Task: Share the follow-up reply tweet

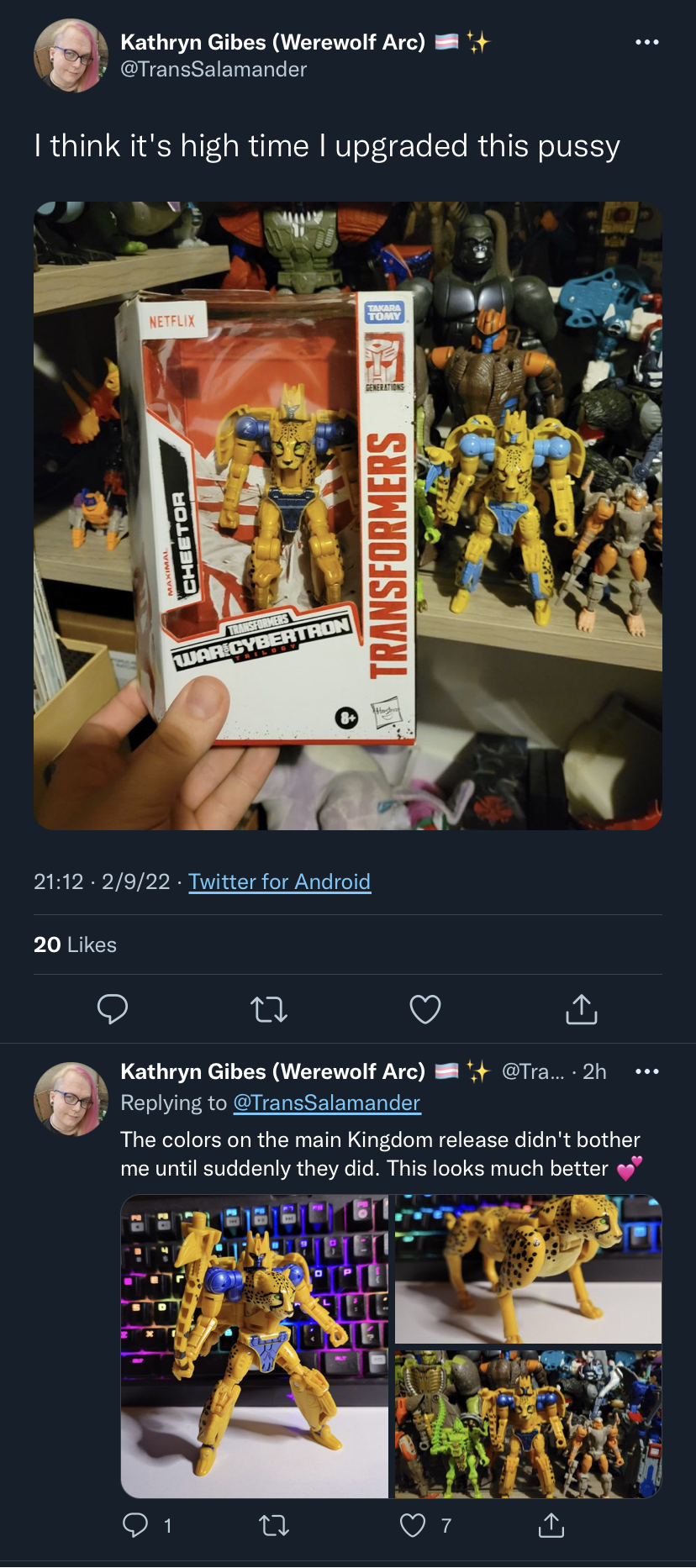Action: point(551,1525)
